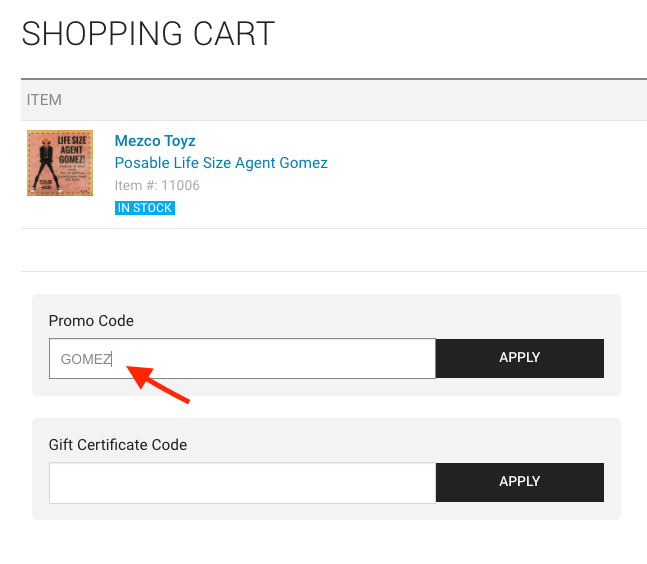The width and height of the screenshot is (647, 564).
Task: Focus the Promo Code input field
Action: click(242, 359)
